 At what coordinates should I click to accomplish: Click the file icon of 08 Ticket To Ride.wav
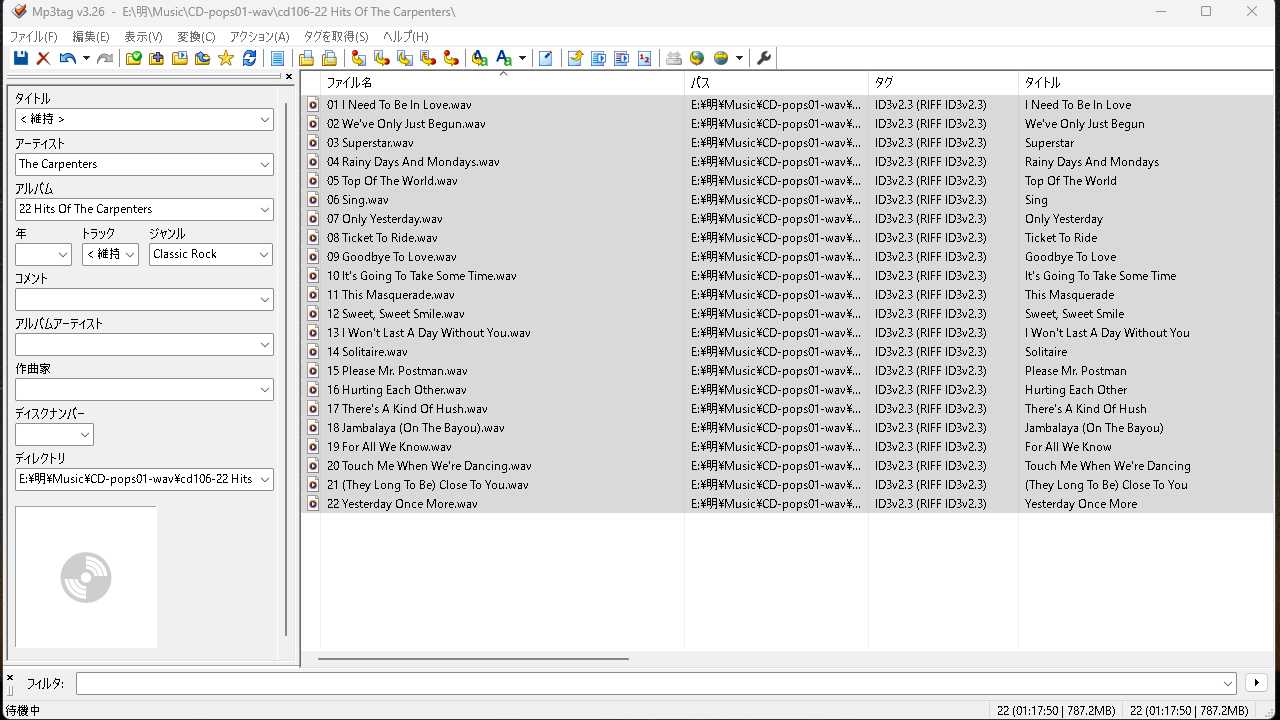click(313, 238)
